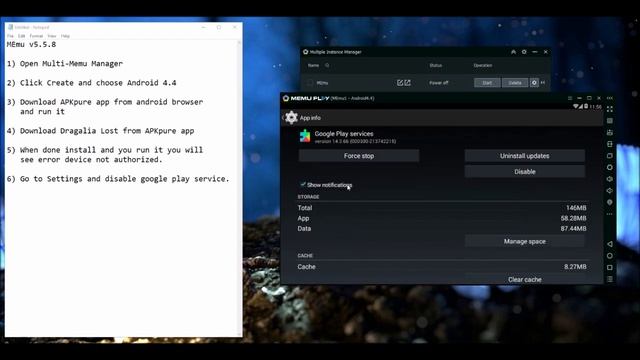Open the GPS location pin sidebar icon
Screen dimensions: 640x360
[609, 202]
